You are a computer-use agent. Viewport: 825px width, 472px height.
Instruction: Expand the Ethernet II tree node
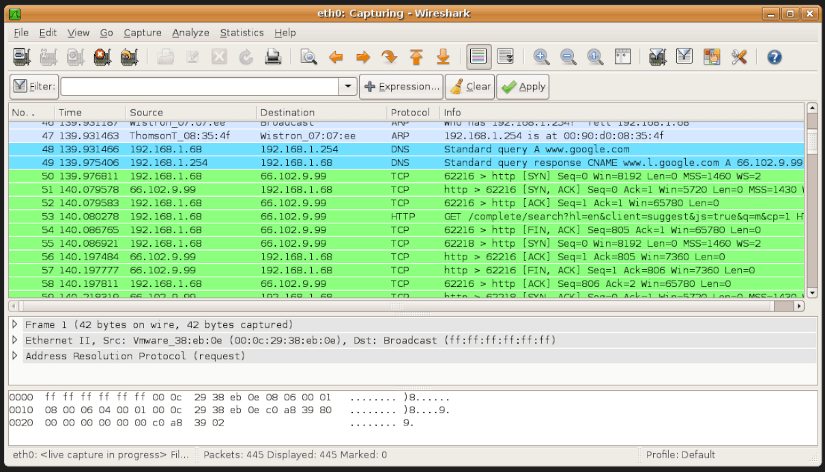[x=15, y=340]
